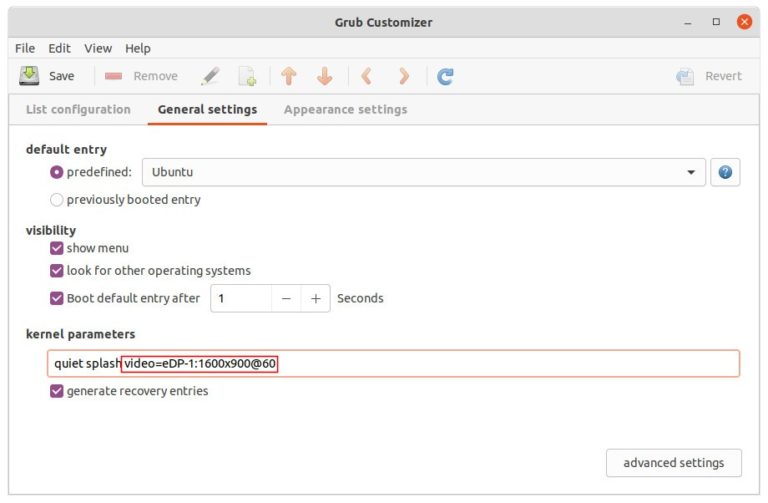The image size is (768, 503).
Task: Click the seconds timeout value field
Action: click(241, 298)
